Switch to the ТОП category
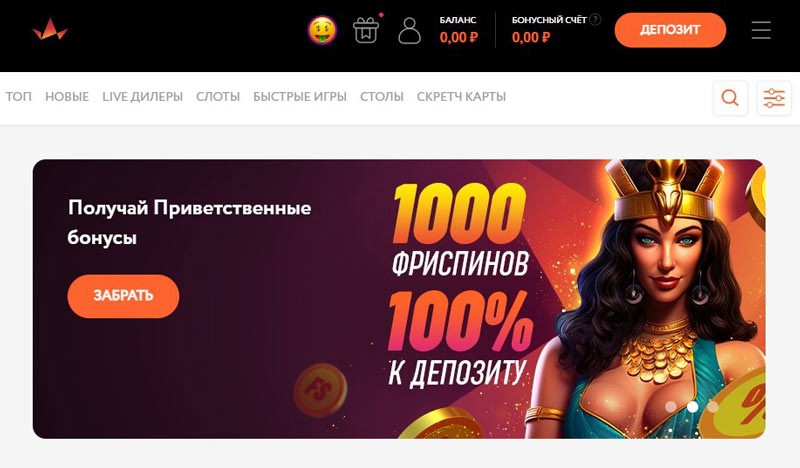 [18, 96]
